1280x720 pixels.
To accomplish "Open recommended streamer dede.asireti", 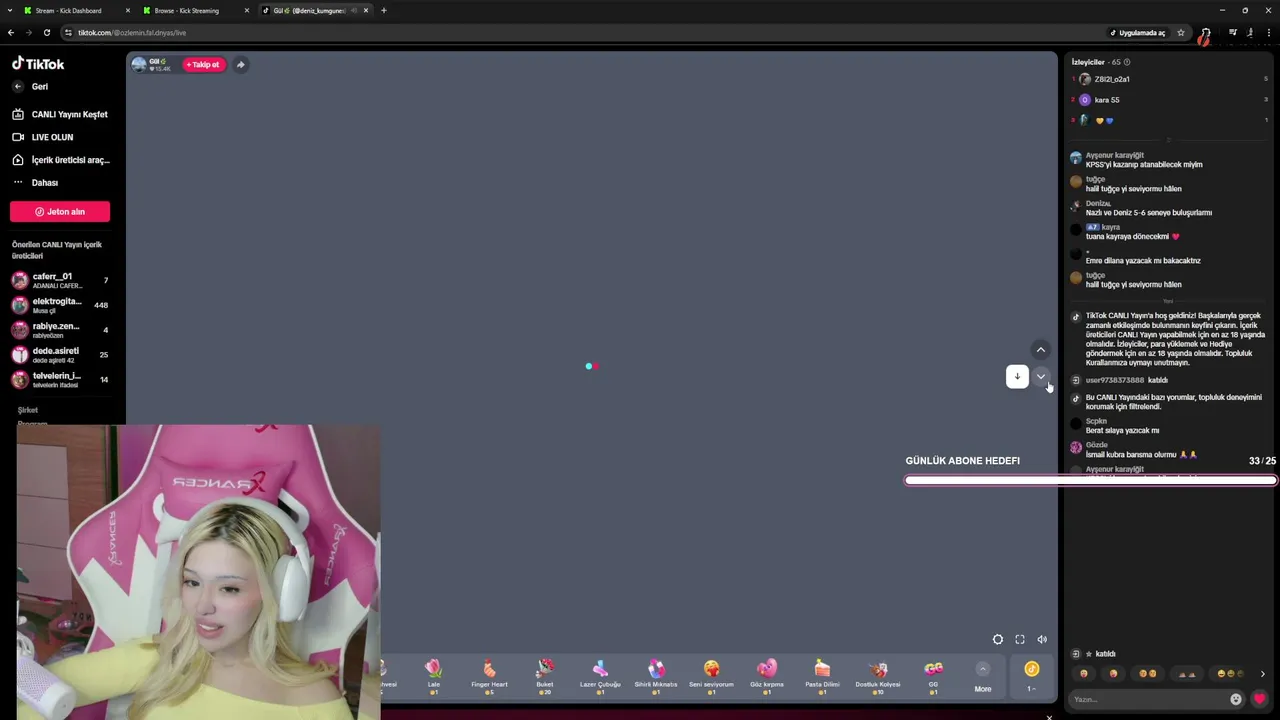I will [x=60, y=354].
